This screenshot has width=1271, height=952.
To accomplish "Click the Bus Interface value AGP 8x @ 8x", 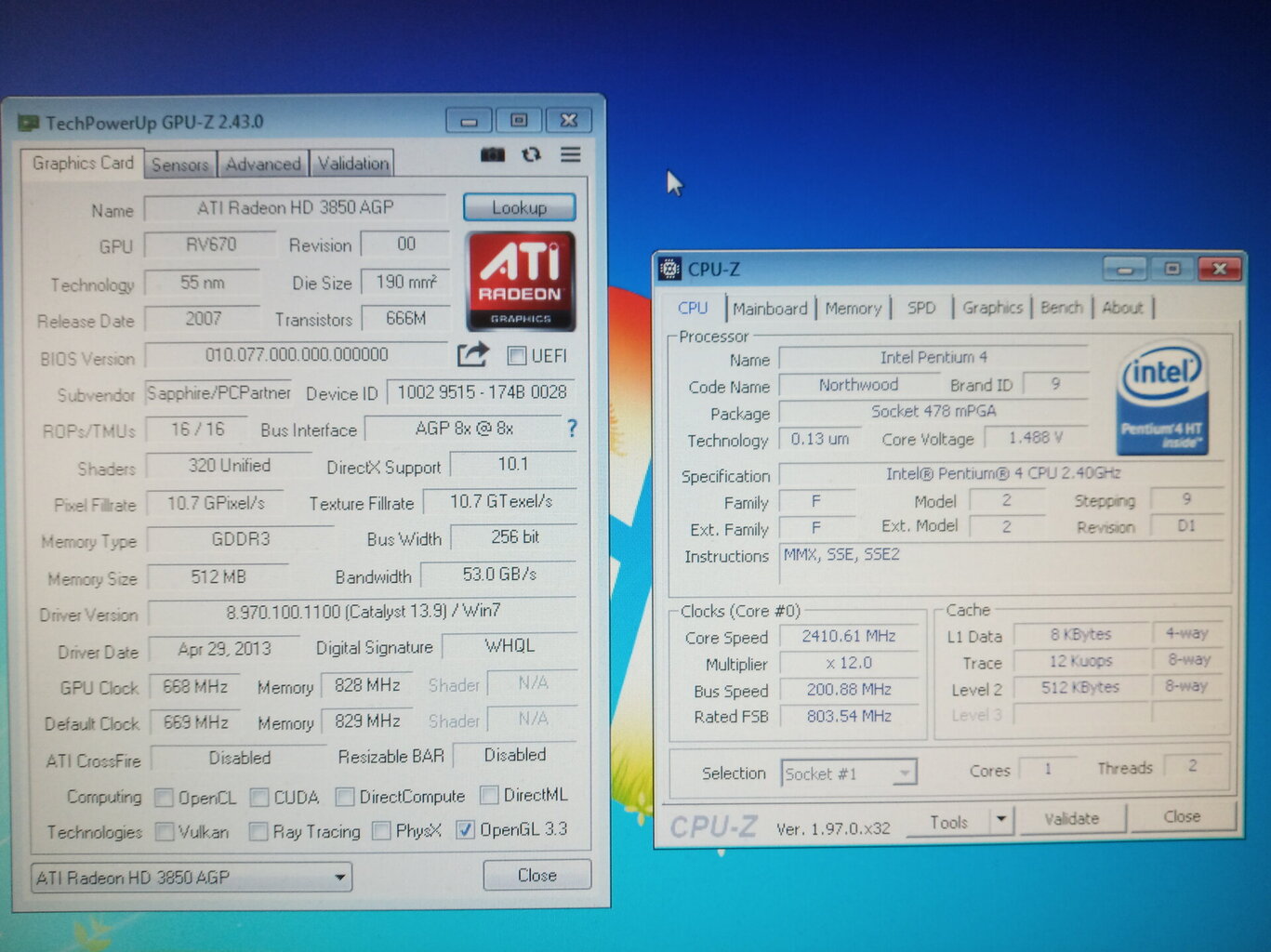I will point(464,429).
